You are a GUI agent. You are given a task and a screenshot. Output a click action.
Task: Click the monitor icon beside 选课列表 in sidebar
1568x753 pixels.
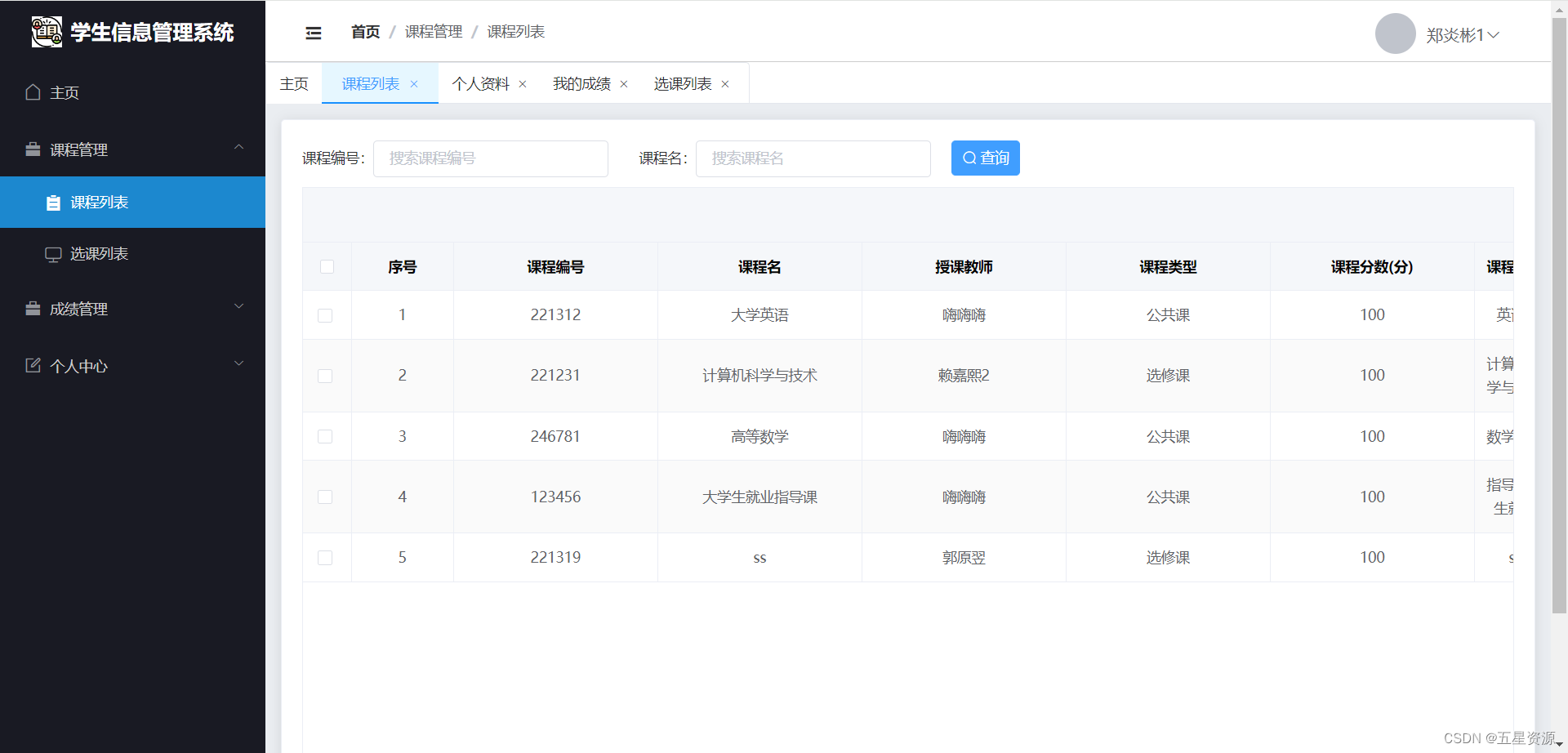(53, 254)
